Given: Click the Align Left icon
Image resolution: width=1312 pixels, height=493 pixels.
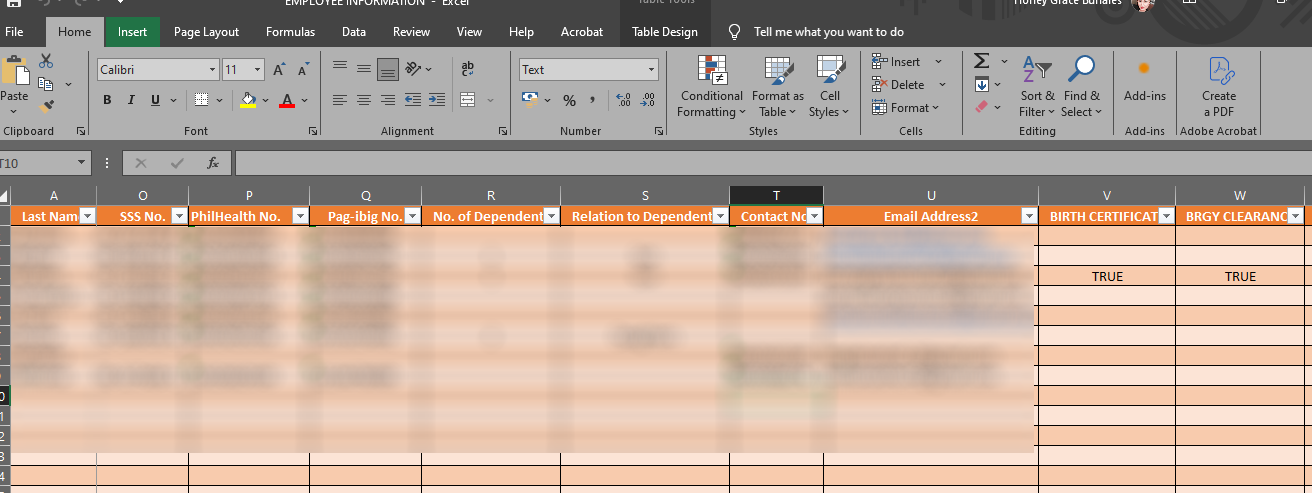Looking at the screenshot, I should pos(340,100).
